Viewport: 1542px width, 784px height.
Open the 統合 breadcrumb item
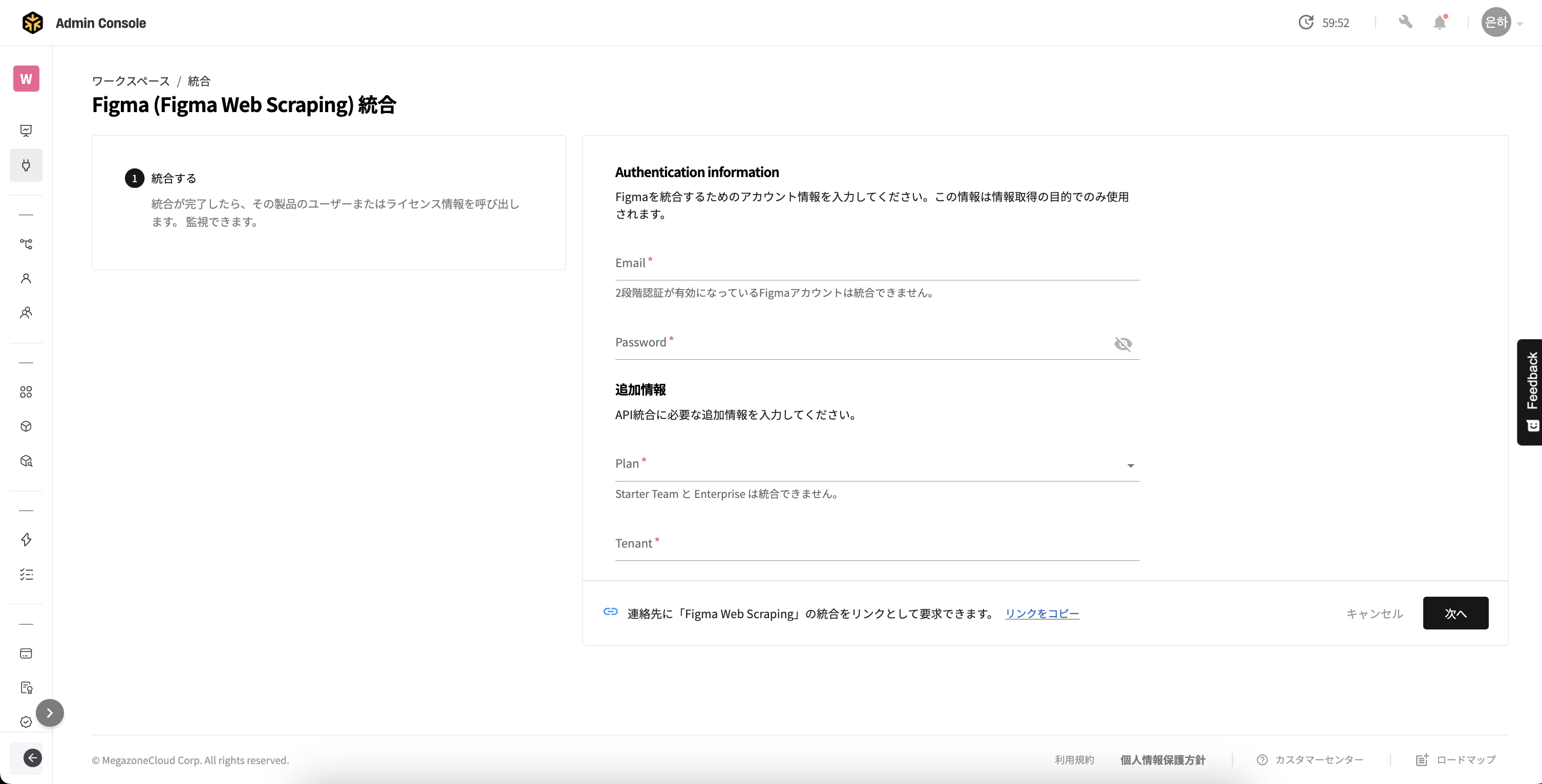[199, 81]
